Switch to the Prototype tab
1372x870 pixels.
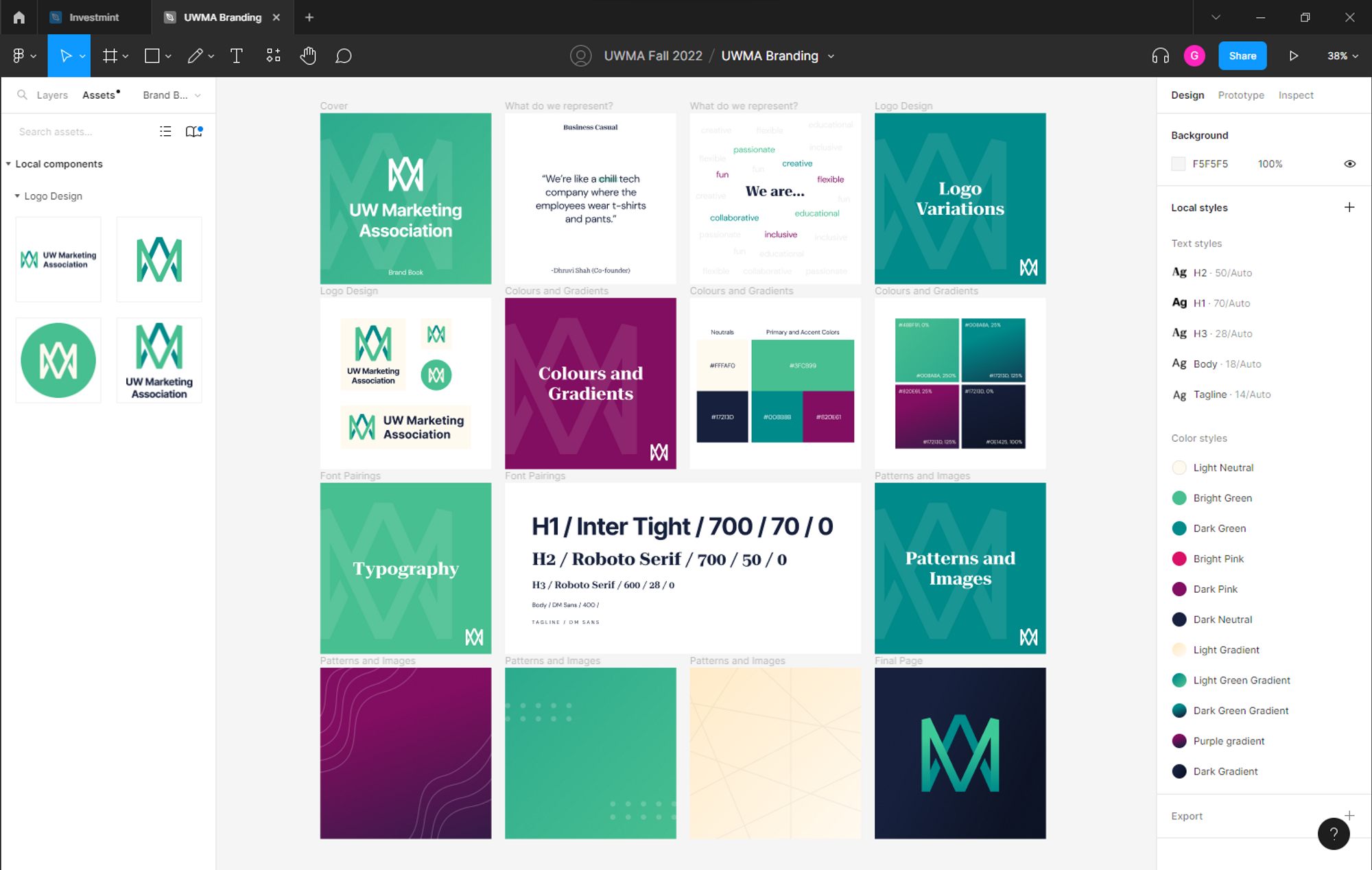[1241, 95]
